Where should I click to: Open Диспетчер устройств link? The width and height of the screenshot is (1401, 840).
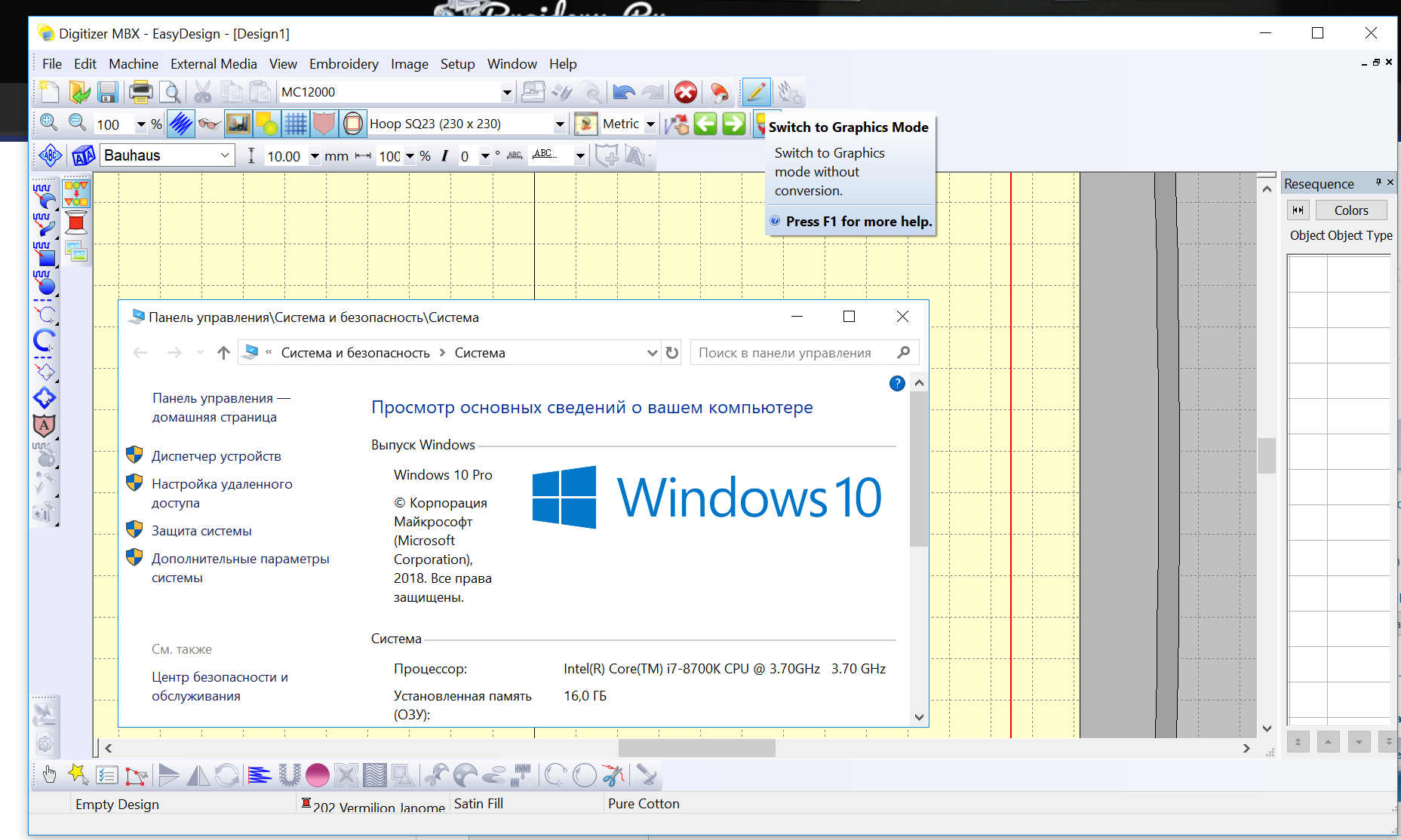coord(216,456)
